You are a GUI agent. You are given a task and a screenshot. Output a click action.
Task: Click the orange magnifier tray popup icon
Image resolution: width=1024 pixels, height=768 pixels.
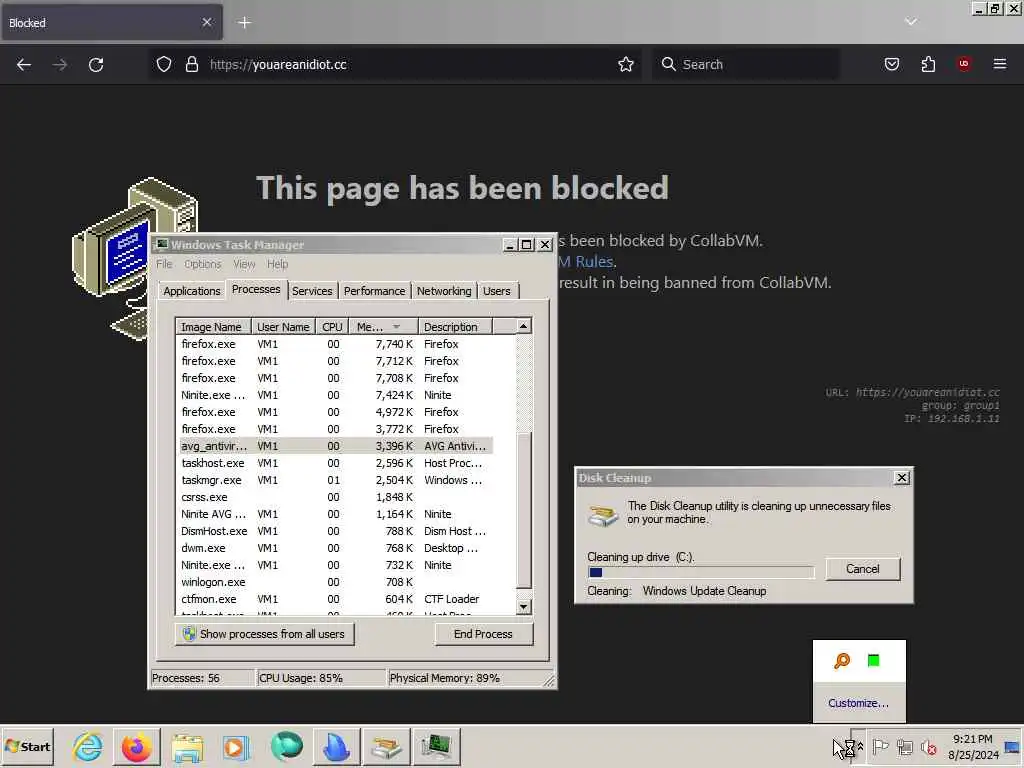point(842,661)
